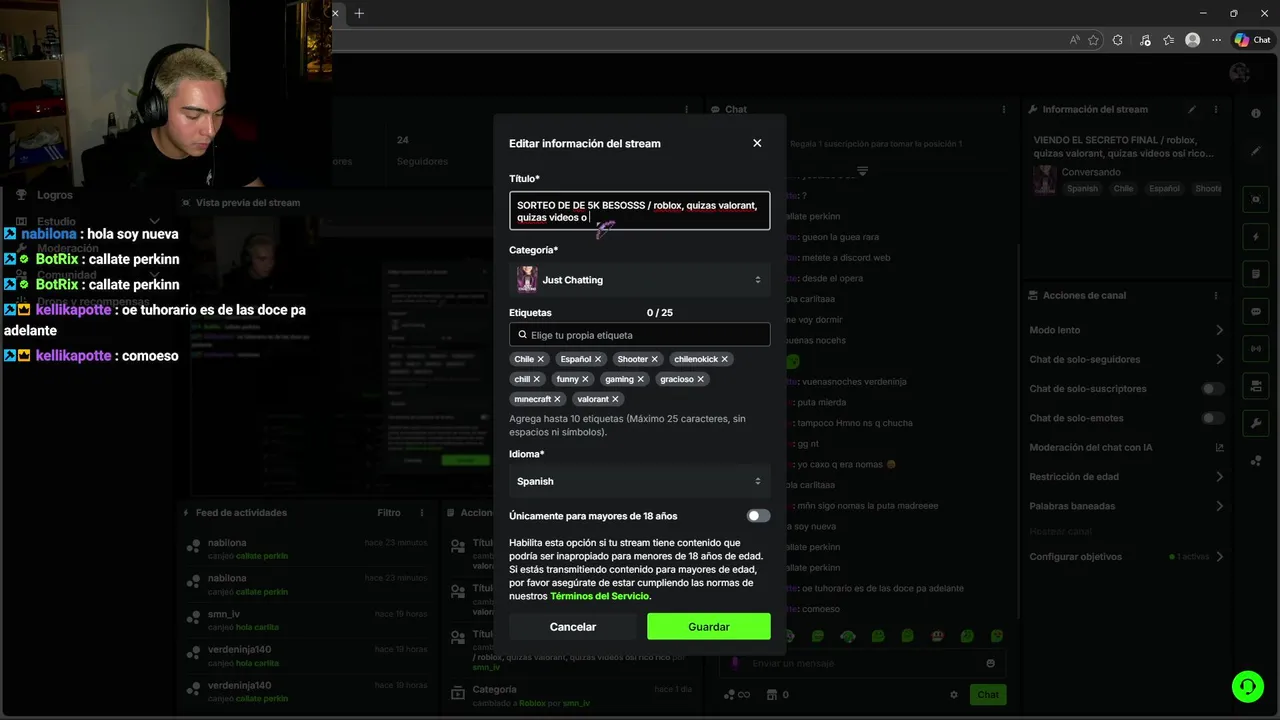Click shop icon below message box

771,695
